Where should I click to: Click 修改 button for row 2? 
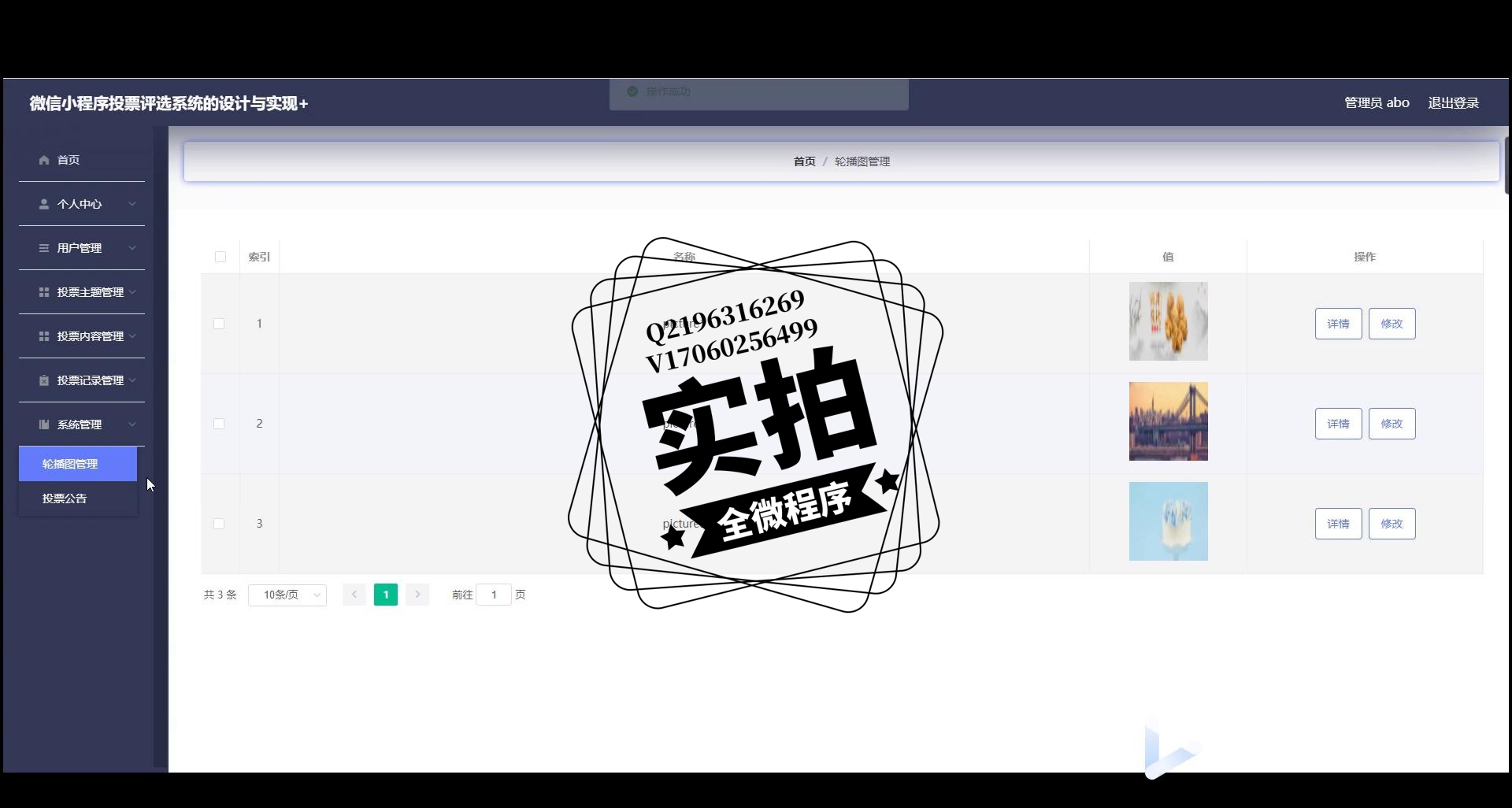click(1392, 424)
